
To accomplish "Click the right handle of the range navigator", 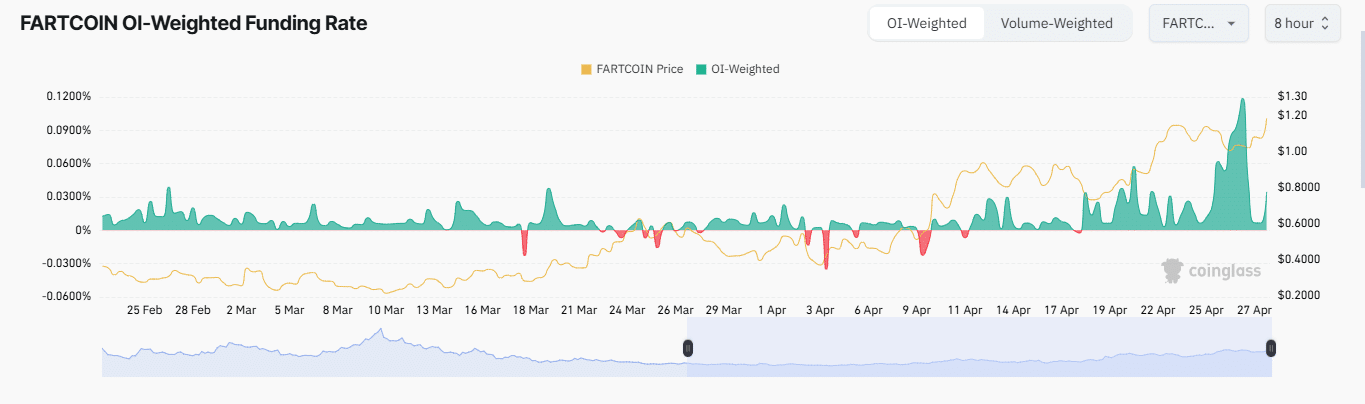I will (x=1271, y=348).
